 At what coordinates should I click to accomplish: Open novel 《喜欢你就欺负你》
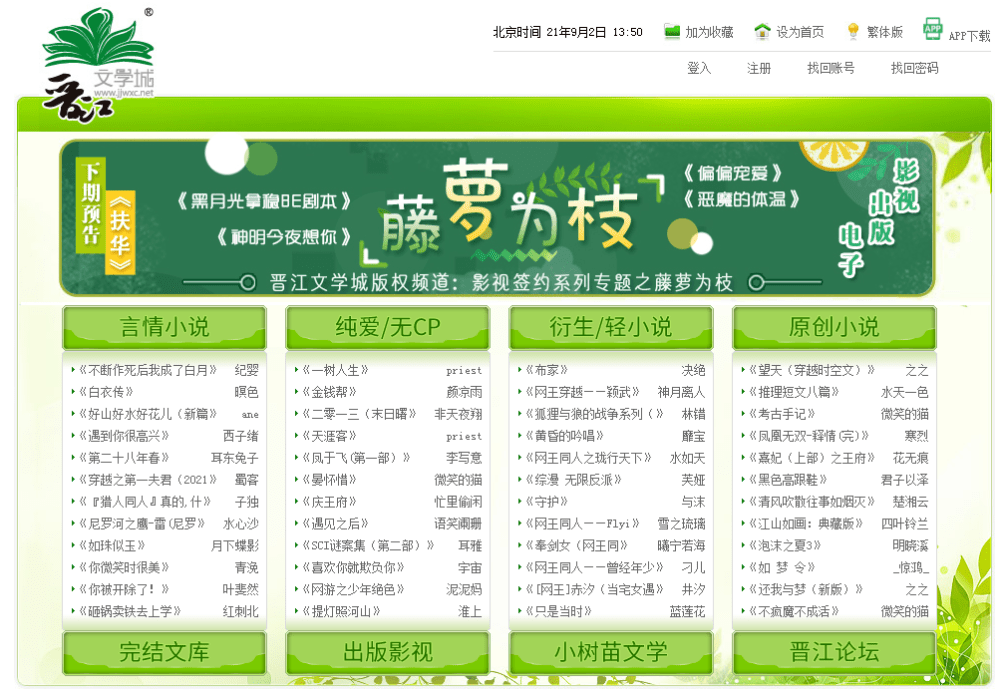pos(353,567)
